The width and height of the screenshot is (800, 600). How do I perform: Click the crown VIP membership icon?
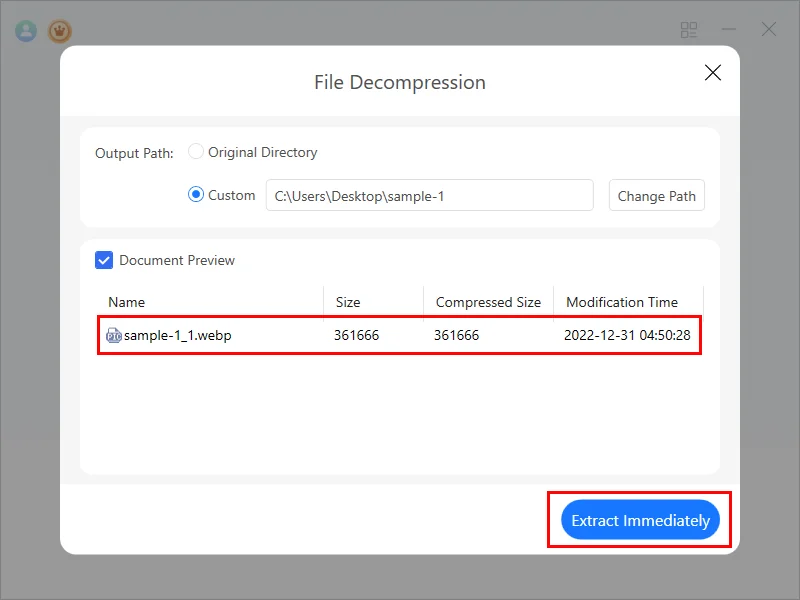(x=60, y=31)
